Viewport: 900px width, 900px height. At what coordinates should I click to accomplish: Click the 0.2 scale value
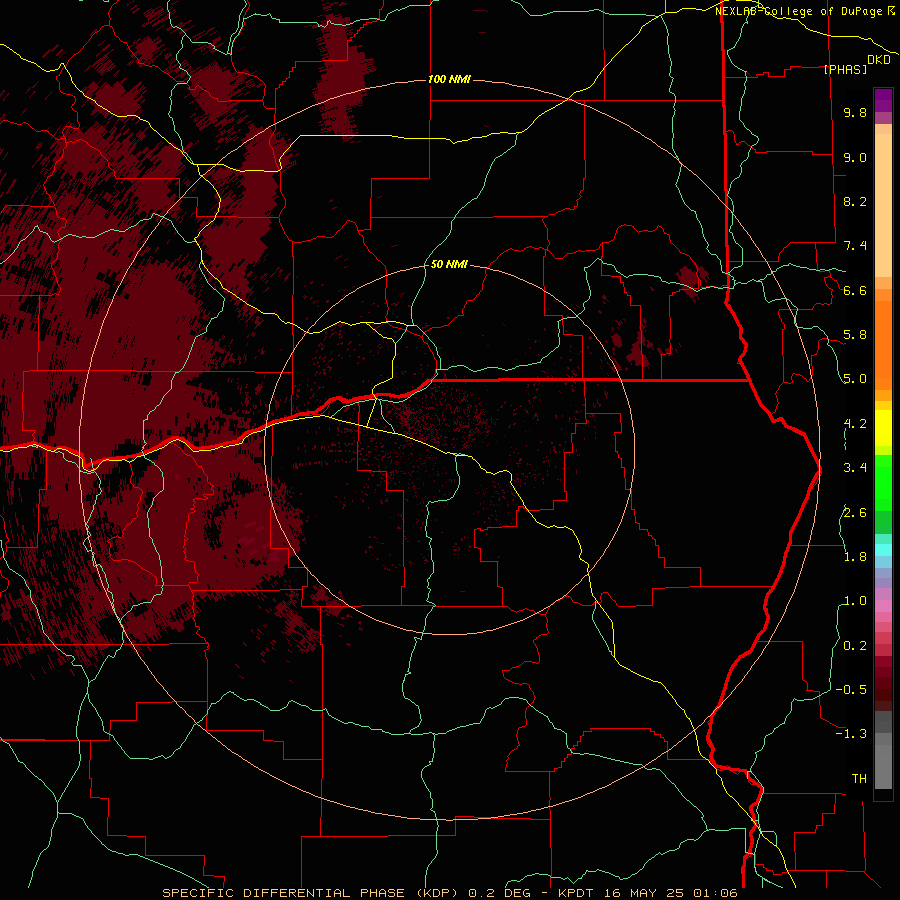coord(855,646)
